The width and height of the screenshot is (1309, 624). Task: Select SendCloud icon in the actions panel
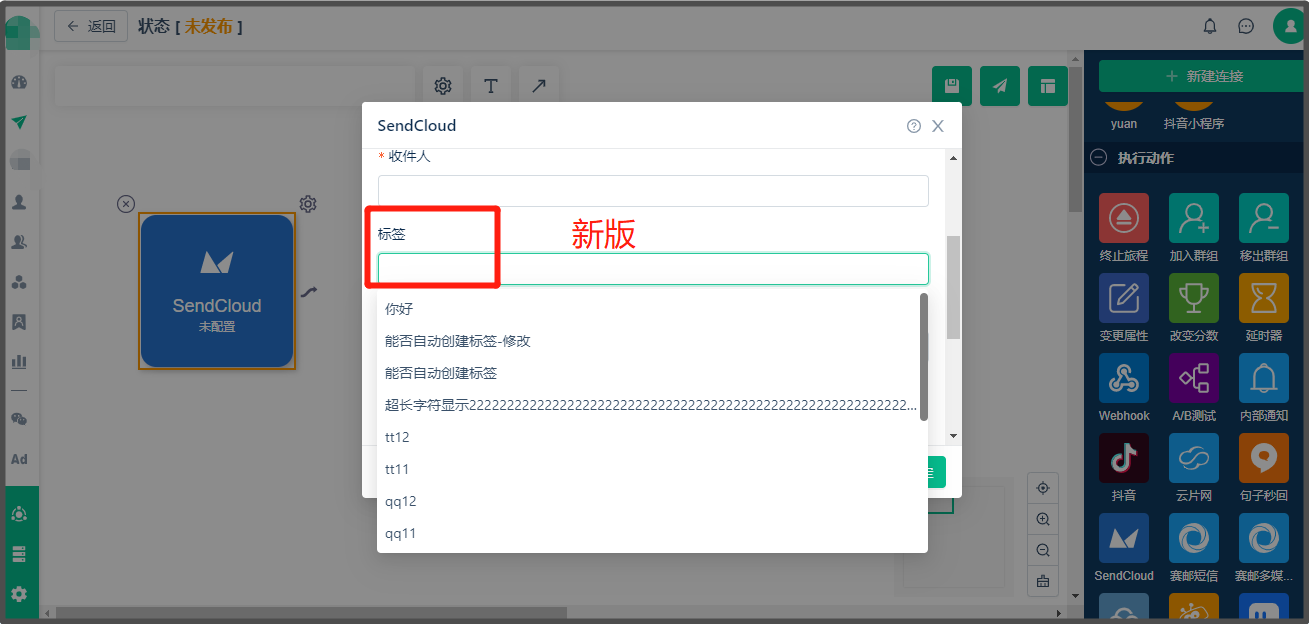(1124, 538)
